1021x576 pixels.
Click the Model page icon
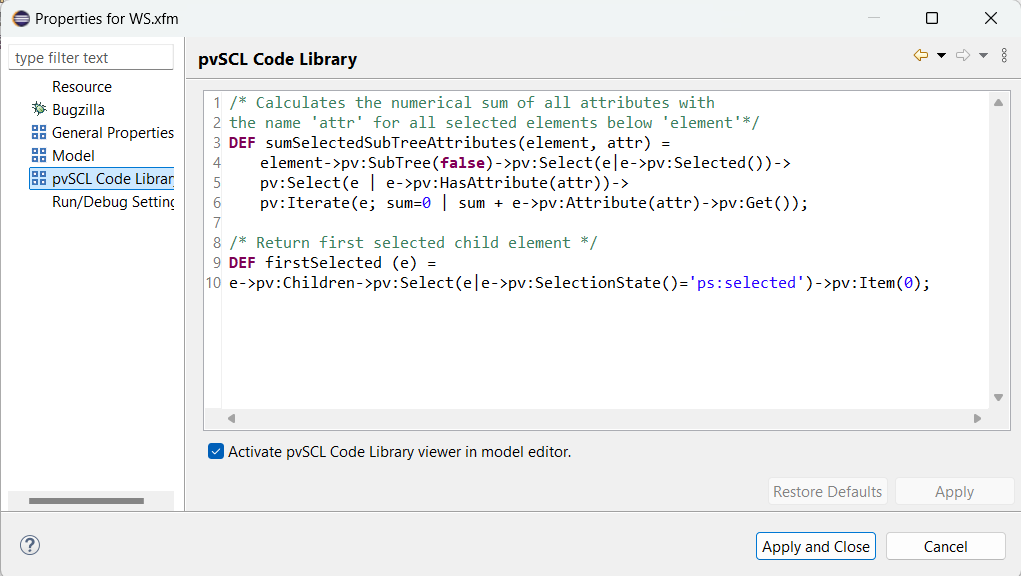(x=37, y=155)
